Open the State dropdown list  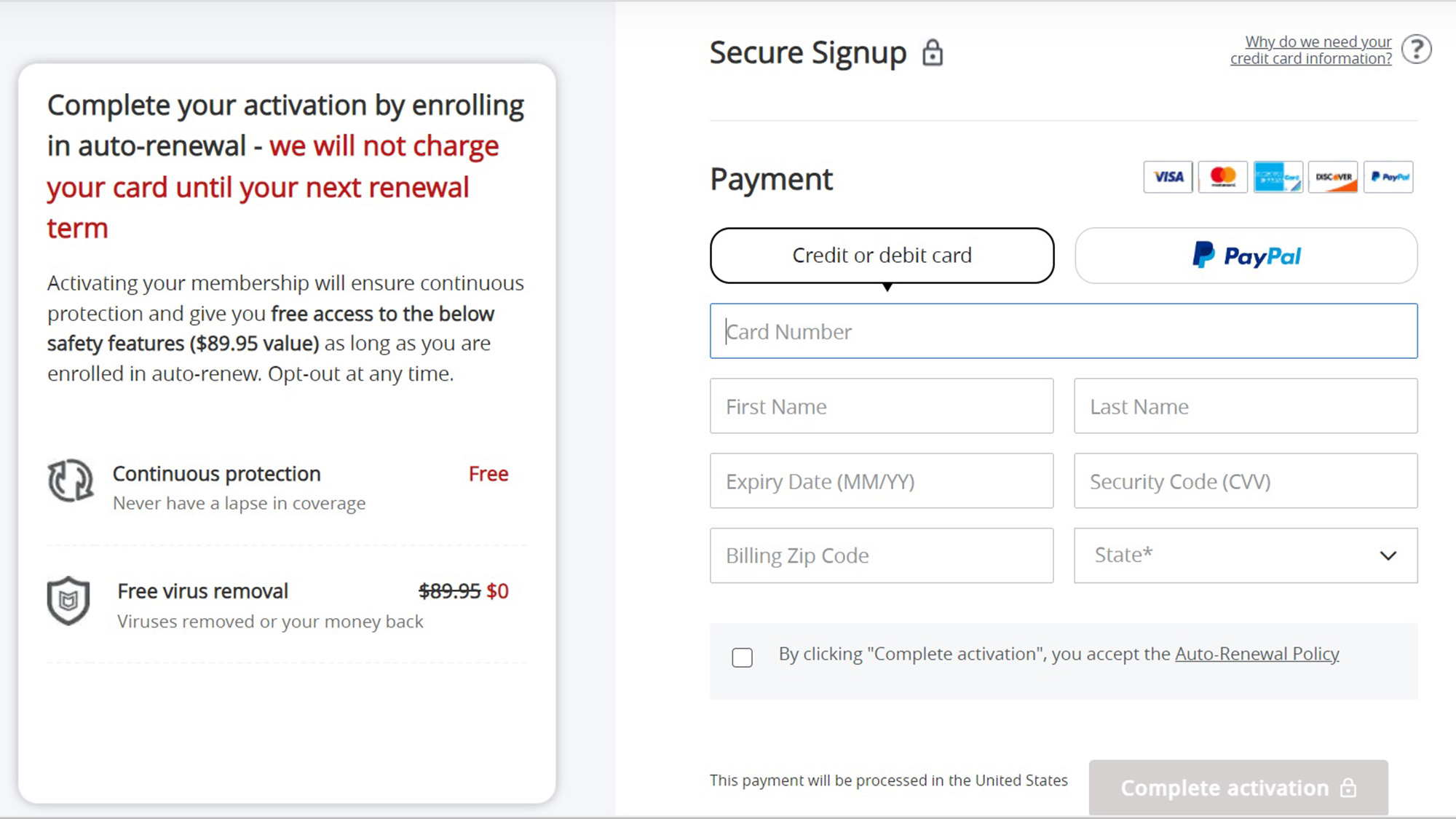(x=1246, y=555)
